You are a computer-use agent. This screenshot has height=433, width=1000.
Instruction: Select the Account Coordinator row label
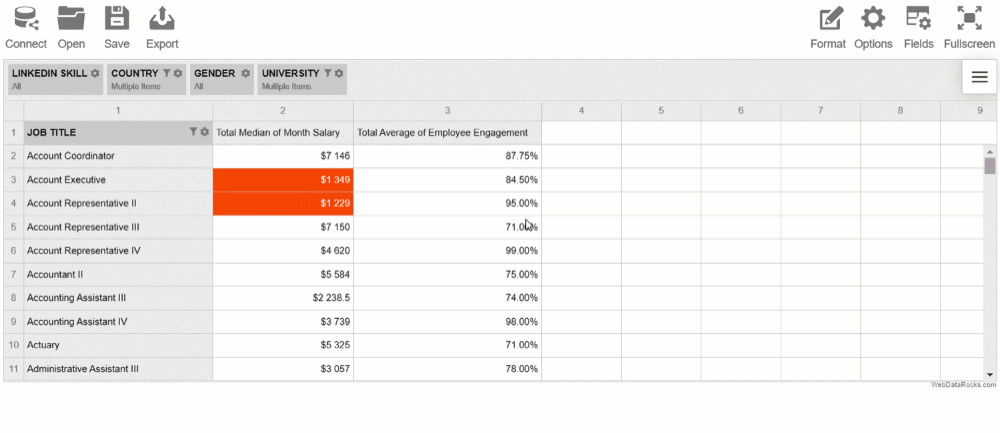[x=71, y=156]
